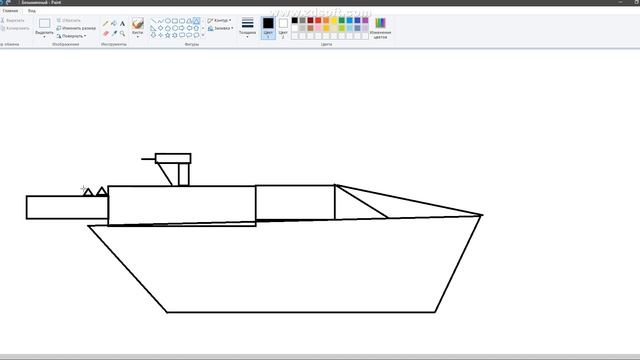Pick the orange palette swatch
The height and width of the screenshot is (360, 640).
click(326, 20)
